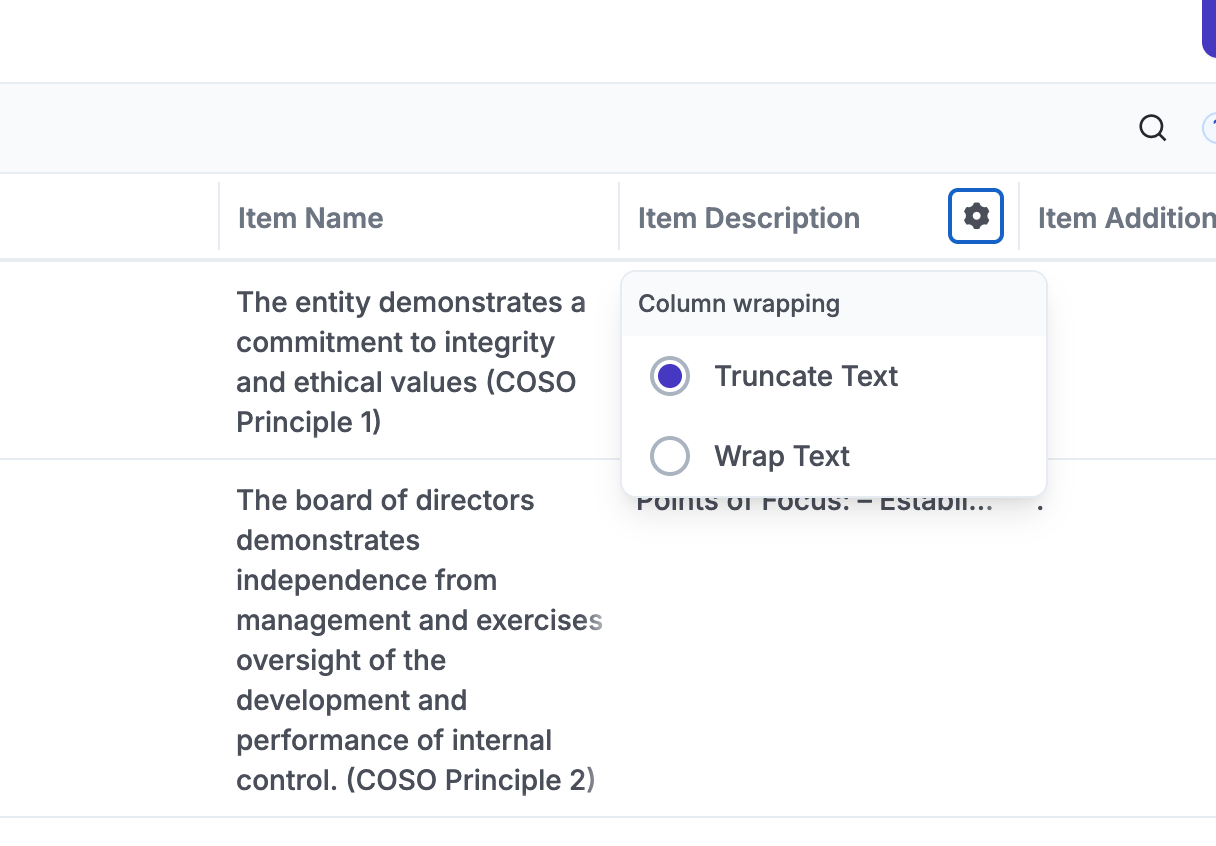Click the blank header cell left of Item Name
Image resolution: width=1216 pixels, height=846 pixels.
click(108, 217)
